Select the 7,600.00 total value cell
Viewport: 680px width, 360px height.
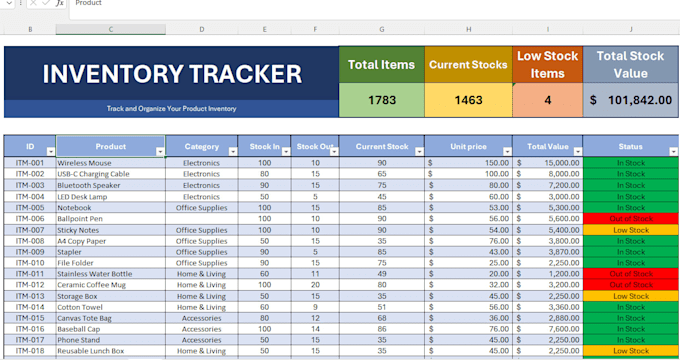[x=548, y=329]
